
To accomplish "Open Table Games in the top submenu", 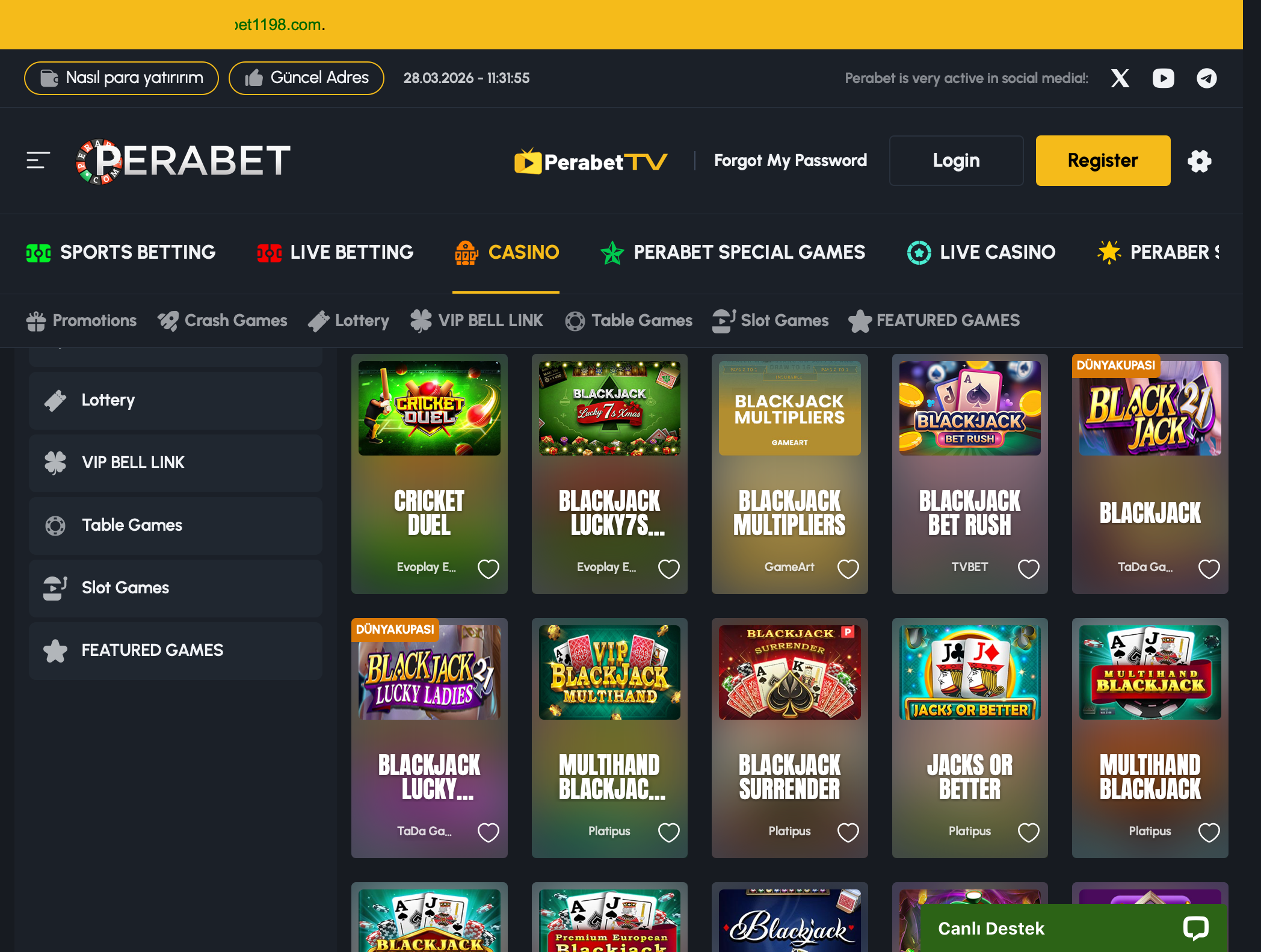I will (629, 321).
